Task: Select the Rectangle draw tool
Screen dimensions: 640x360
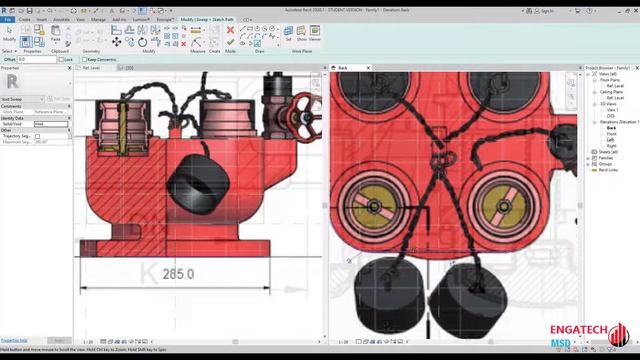Action: point(250,29)
